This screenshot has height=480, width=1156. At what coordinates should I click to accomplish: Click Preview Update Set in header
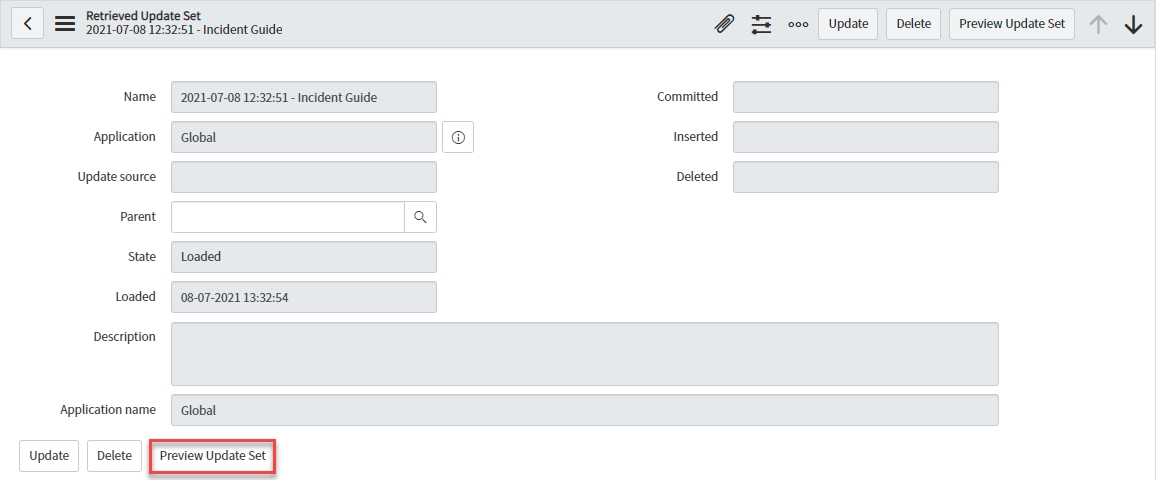coord(1011,24)
